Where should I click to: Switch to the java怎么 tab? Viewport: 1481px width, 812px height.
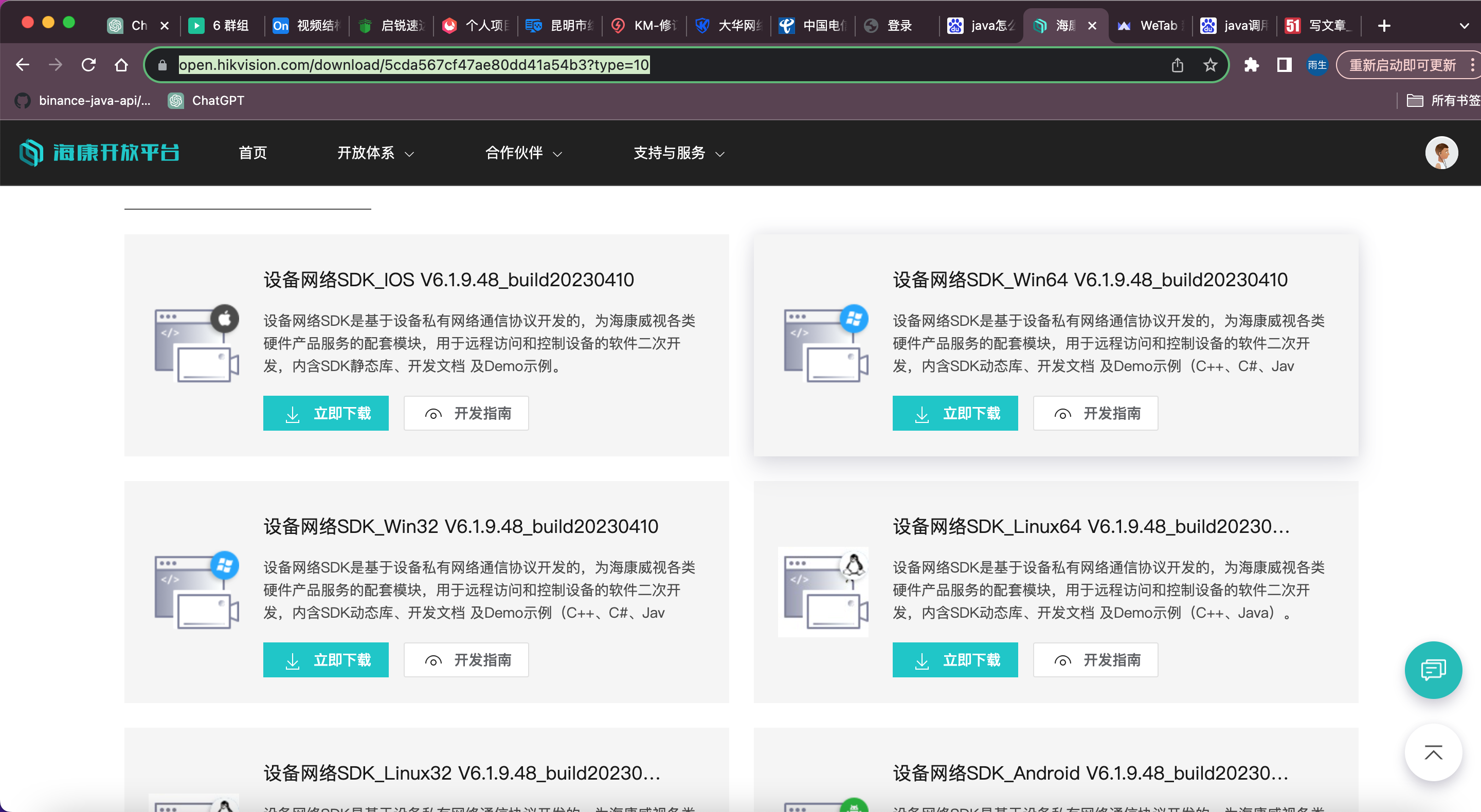[981, 26]
